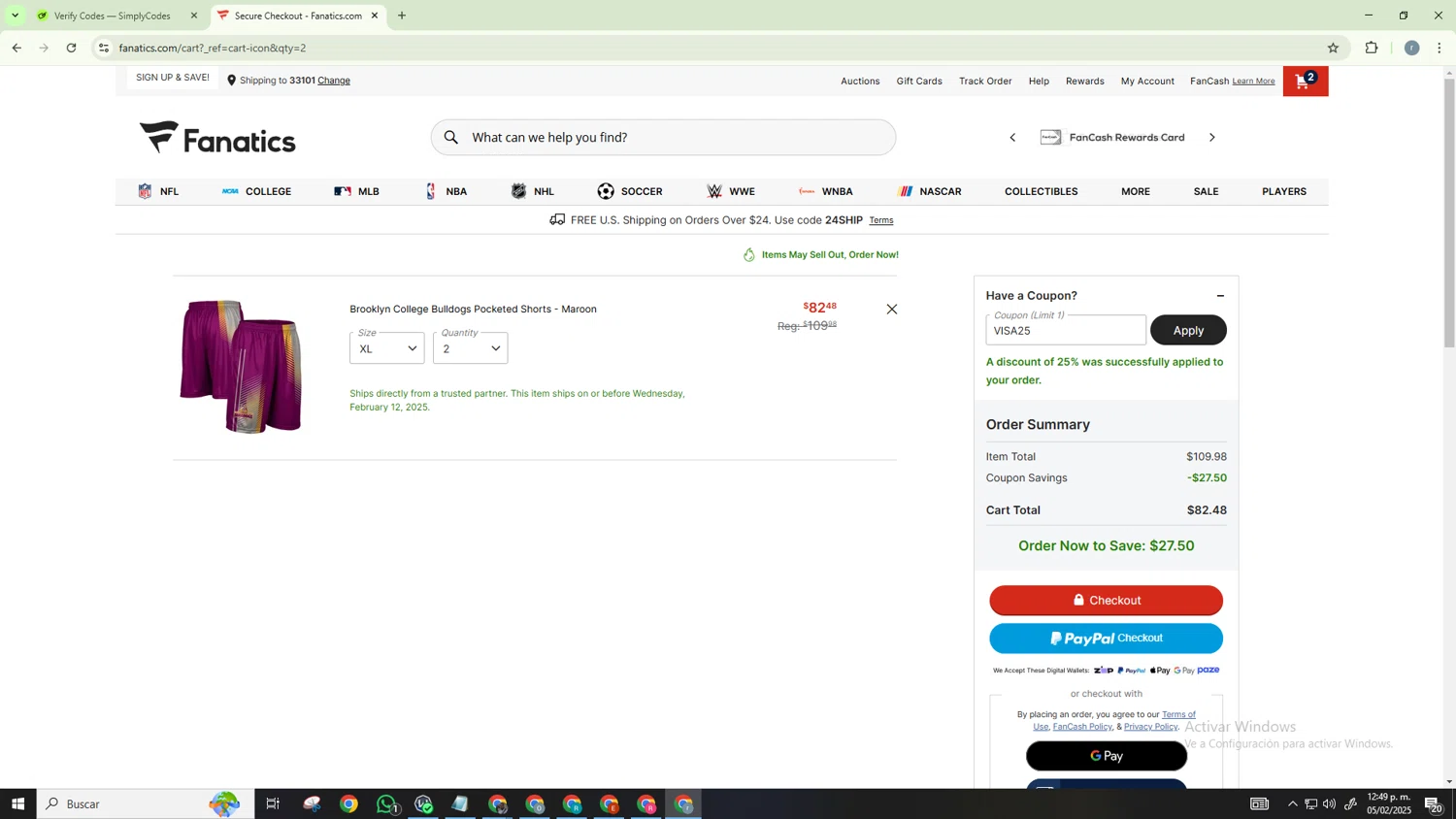Checkout using Google Pay button
Screen dimensions: 1456x819
(x=1106, y=756)
